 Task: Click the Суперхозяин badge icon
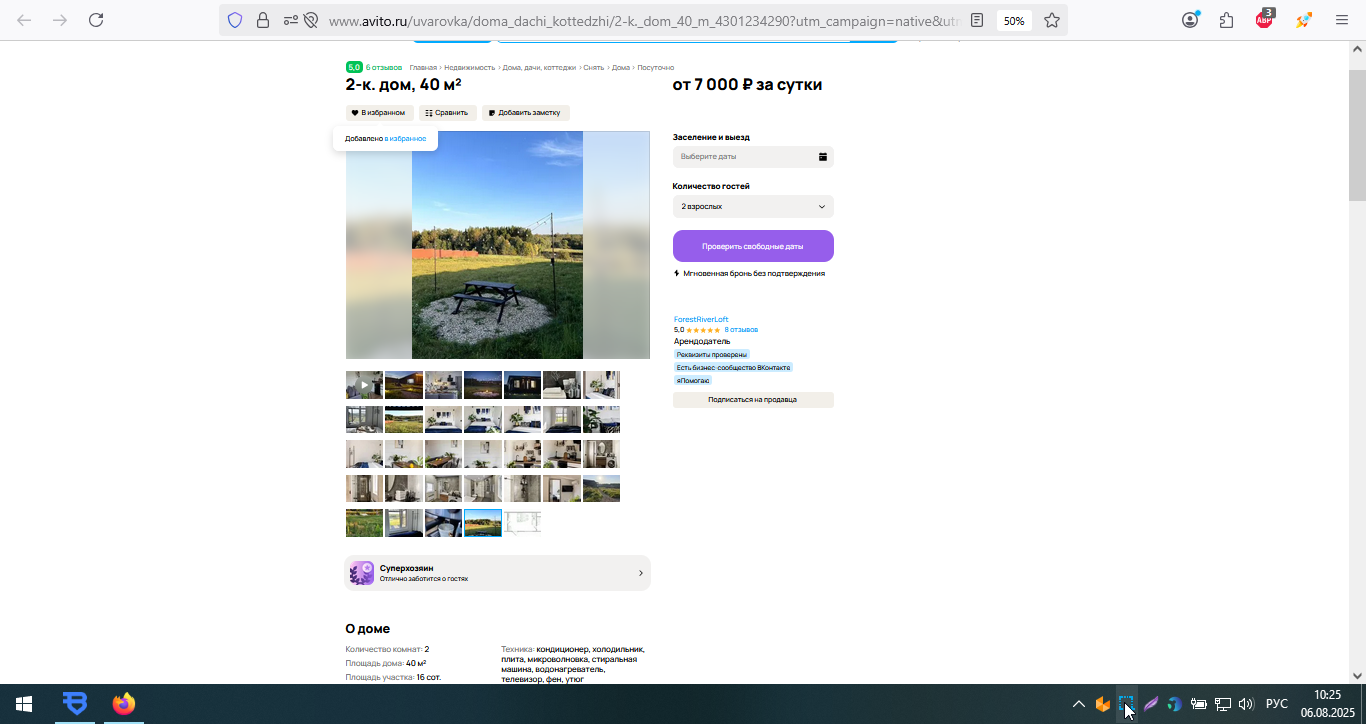pos(362,573)
